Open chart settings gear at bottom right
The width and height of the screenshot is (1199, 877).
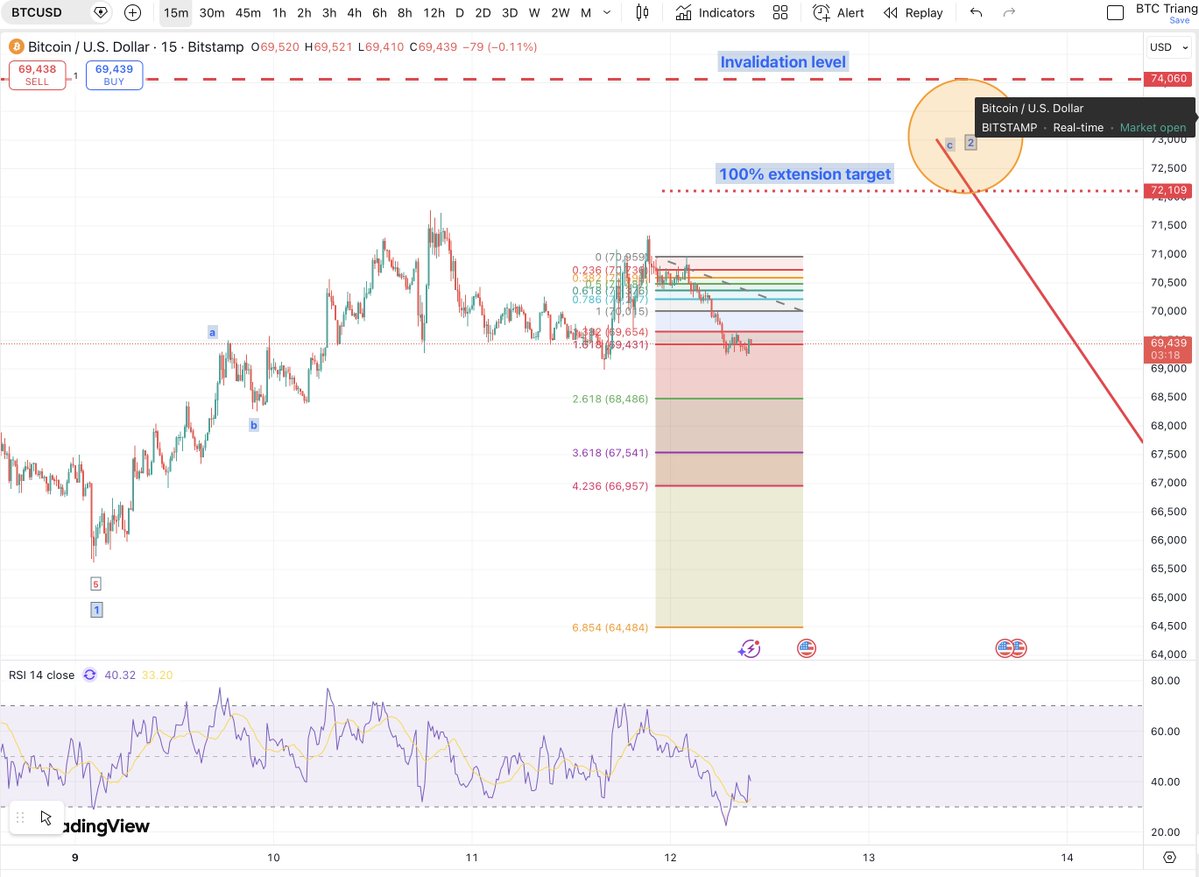1170,857
